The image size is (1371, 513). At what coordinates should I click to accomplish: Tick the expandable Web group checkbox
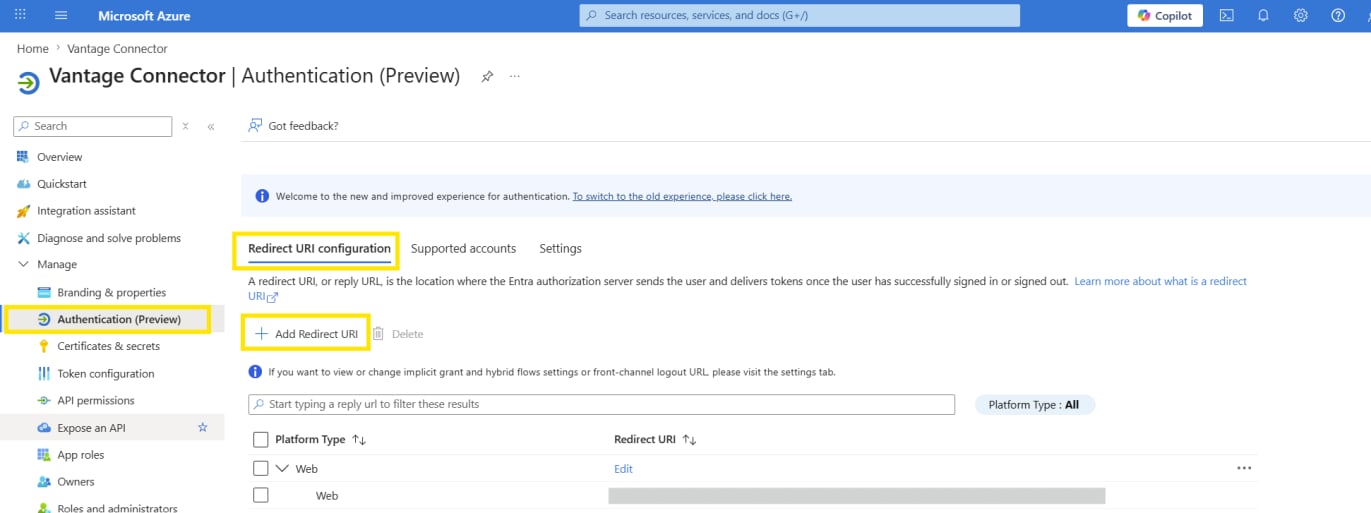[261, 468]
